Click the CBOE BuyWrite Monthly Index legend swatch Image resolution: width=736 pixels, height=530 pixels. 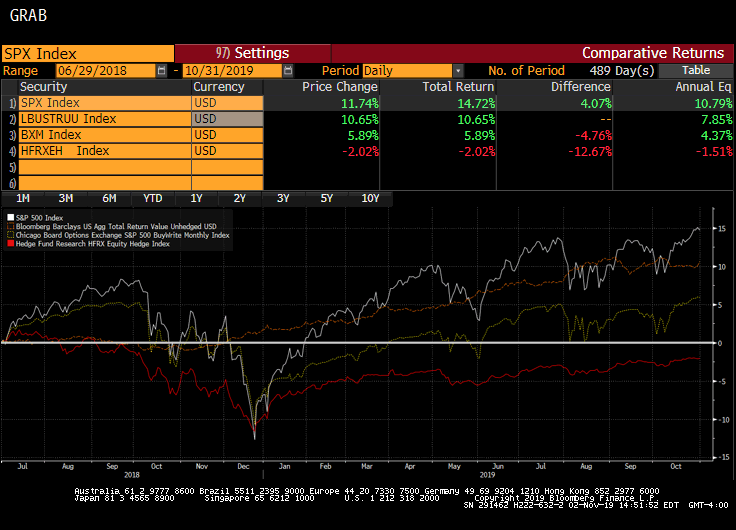(x=11, y=235)
